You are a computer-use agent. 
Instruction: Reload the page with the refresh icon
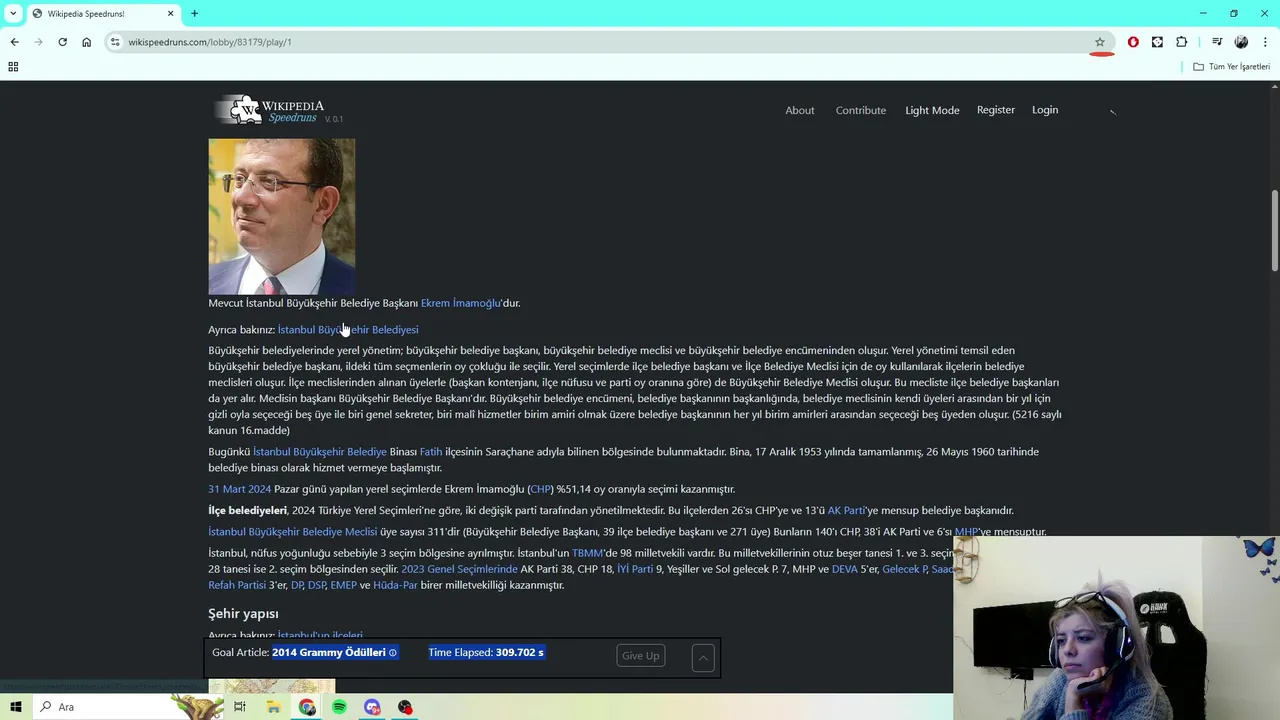62,42
